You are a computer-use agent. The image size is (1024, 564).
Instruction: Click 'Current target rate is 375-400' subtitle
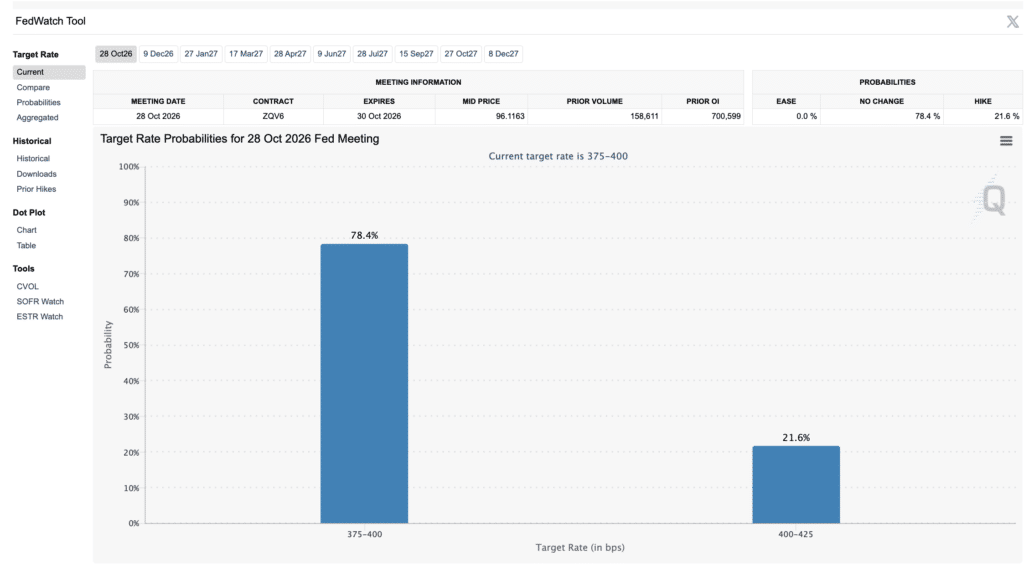[558, 157]
